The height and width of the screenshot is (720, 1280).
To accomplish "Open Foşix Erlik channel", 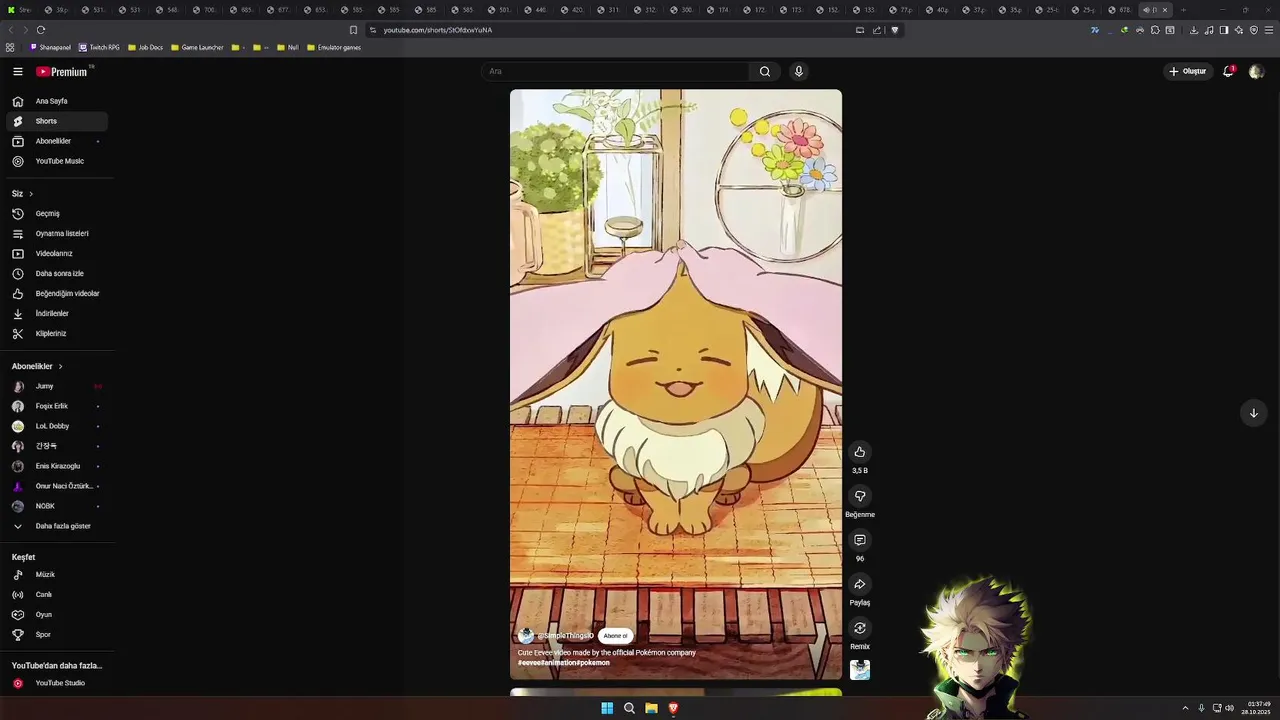I will (57, 406).
